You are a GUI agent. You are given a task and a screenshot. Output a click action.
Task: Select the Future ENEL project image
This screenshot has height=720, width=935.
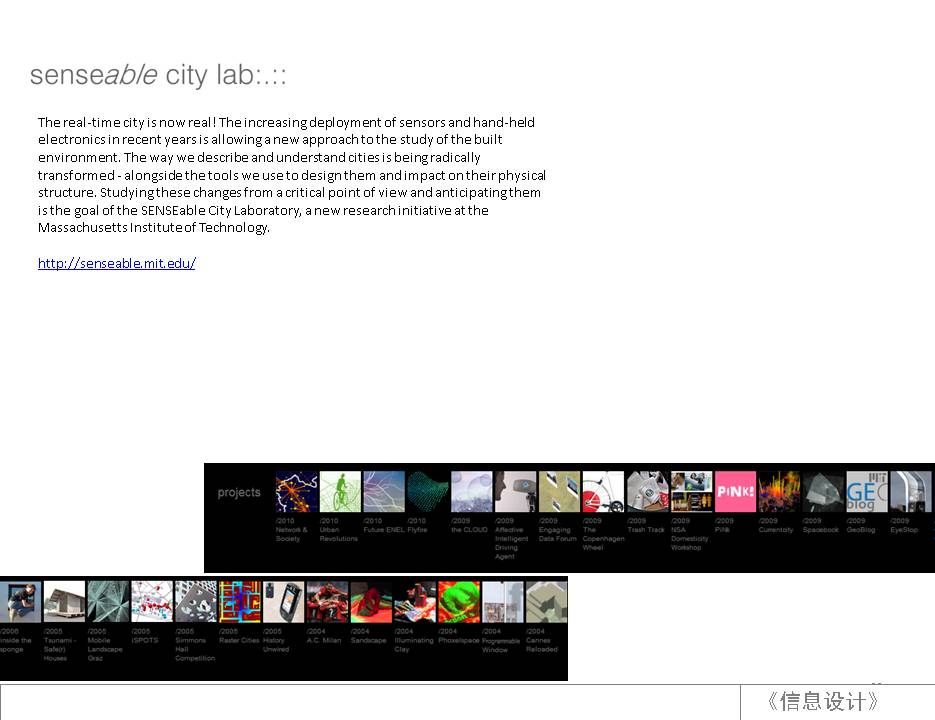pos(384,492)
